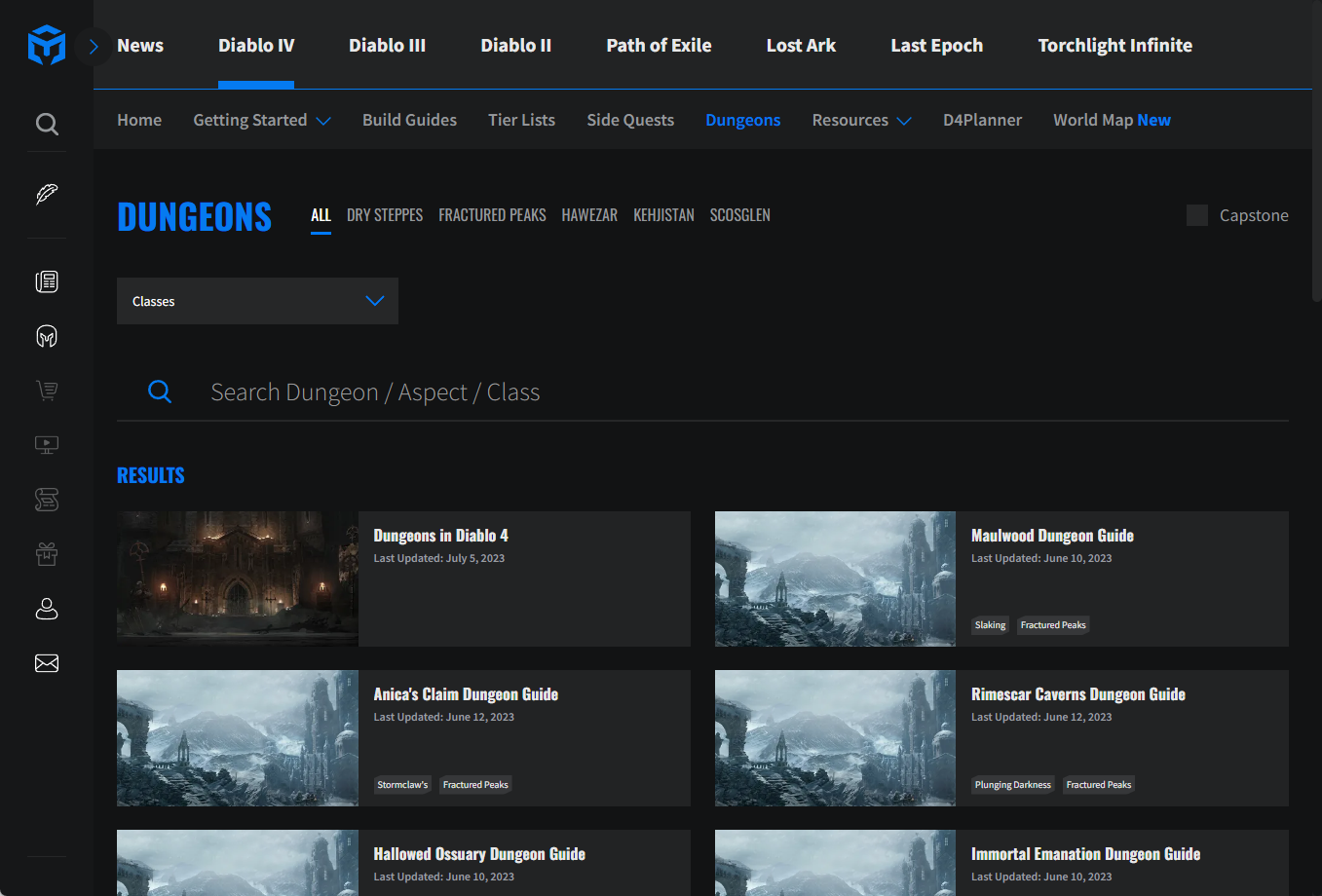Open Anica's Claim Dungeon Guide

click(466, 694)
